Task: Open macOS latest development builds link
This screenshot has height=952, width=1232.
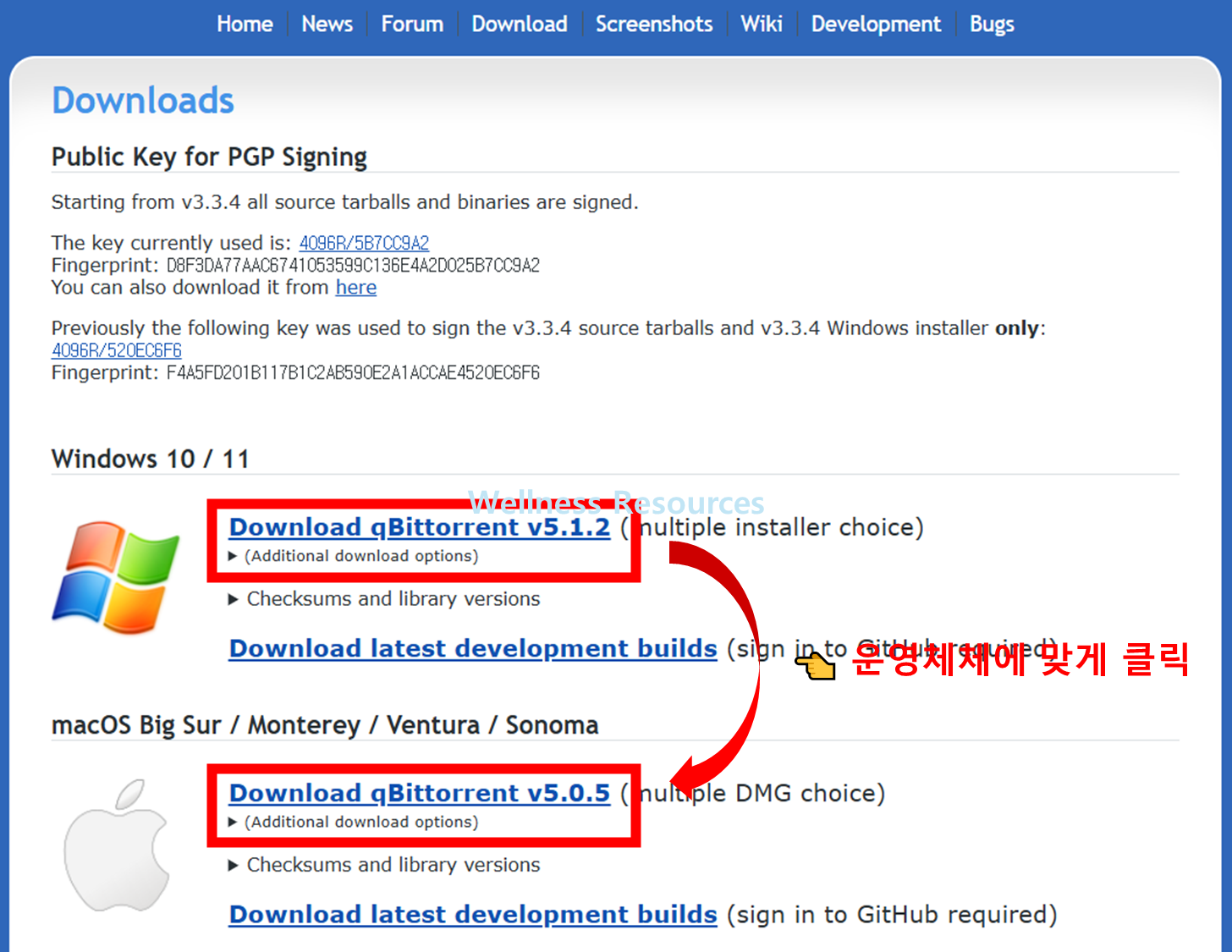Action: [473, 914]
